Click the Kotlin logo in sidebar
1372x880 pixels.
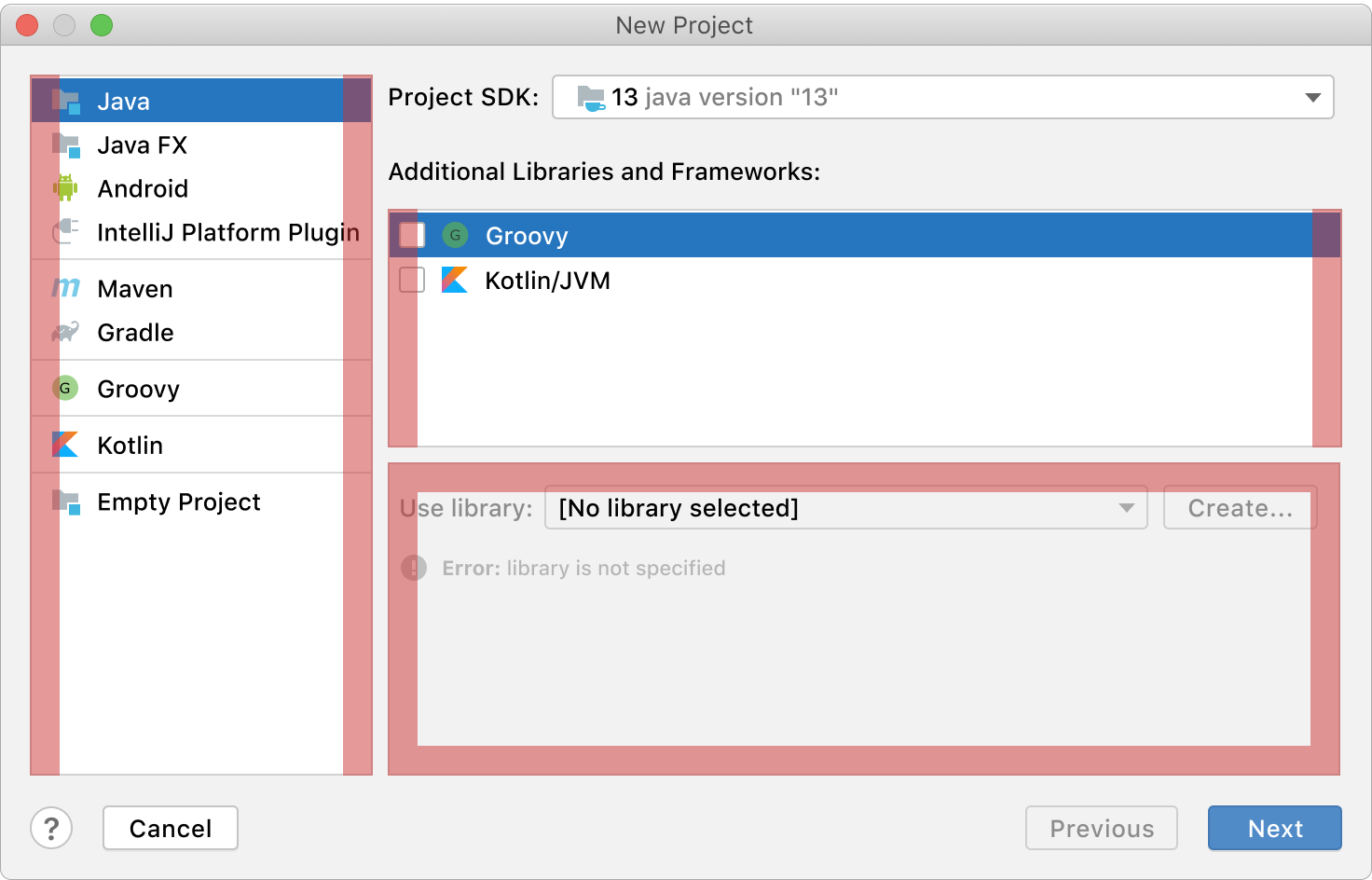(x=66, y=445)
